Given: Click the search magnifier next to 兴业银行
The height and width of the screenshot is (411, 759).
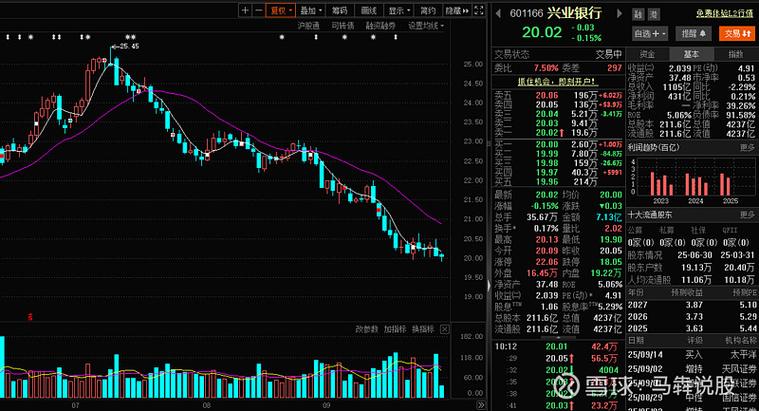Looking at the screenshot, I should click(635, 13).
